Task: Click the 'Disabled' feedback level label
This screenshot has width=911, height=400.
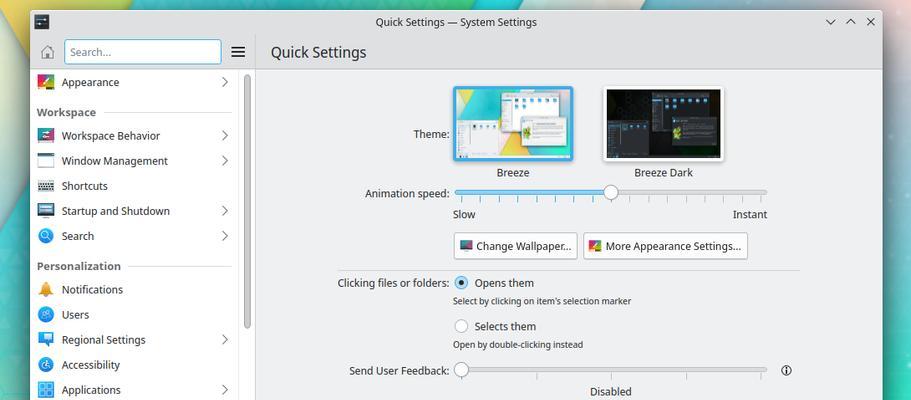Action: click(611, 392)
